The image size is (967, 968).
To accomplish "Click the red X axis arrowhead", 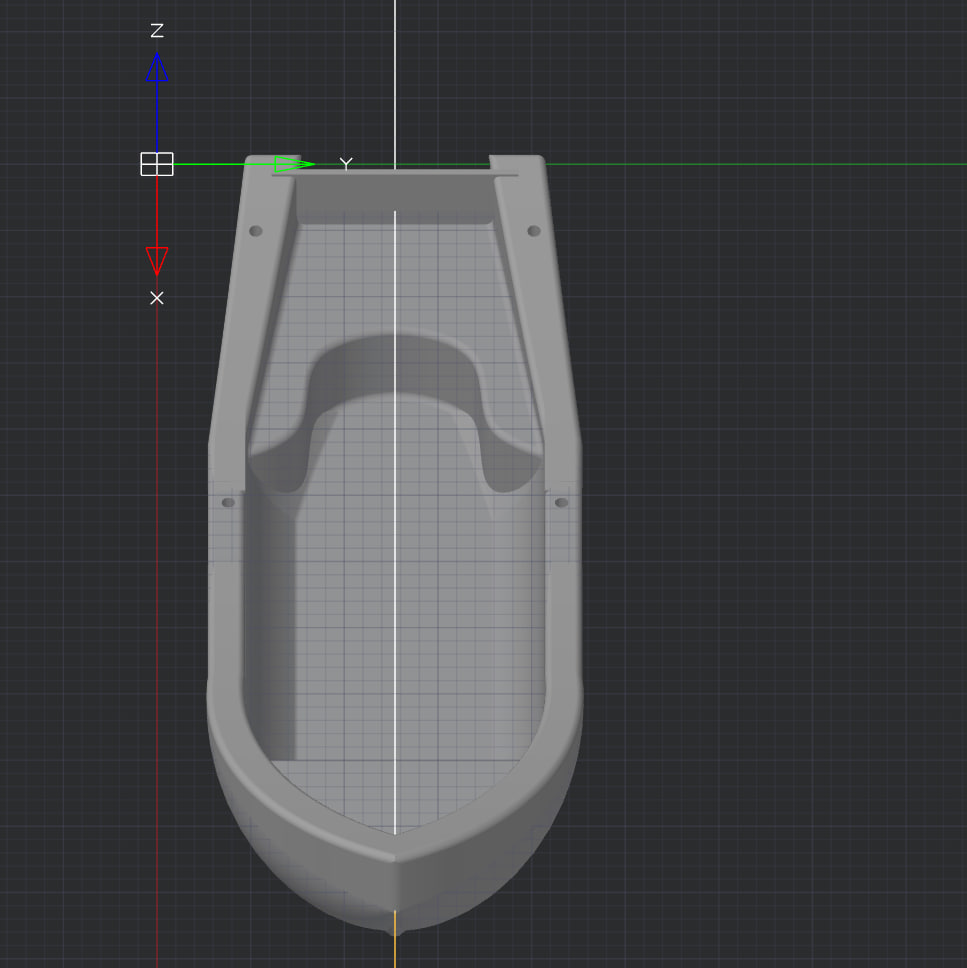I will click(157, 260).
